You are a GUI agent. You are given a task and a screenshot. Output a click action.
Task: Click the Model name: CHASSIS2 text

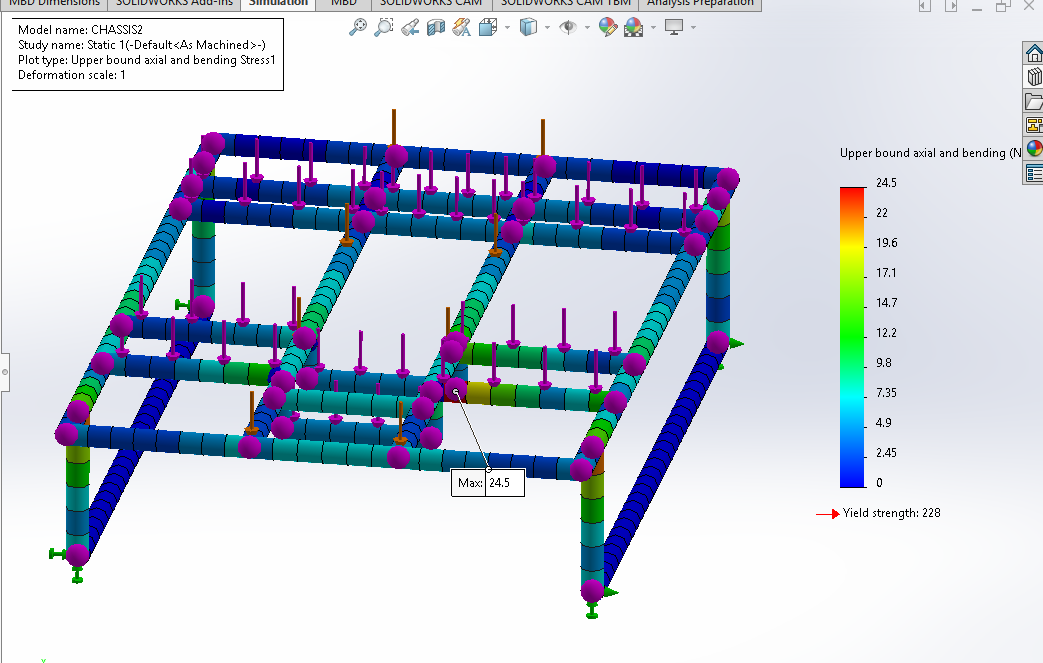pyautogui.click(x=80, y=30)
